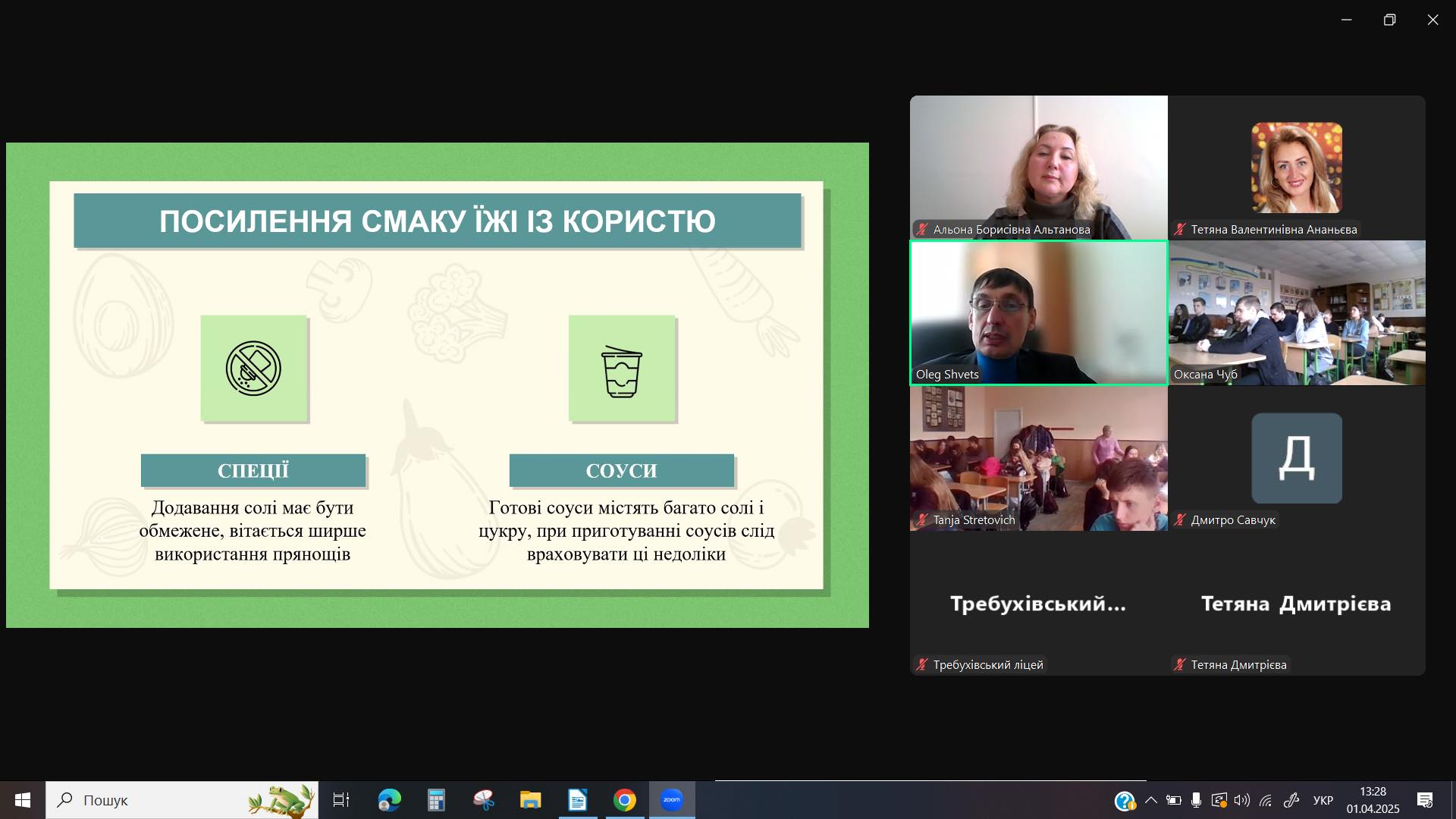1456x819 pixels.
Task: Select Oleg Shvets active speaker tile
Action: tap(1038, 312)
